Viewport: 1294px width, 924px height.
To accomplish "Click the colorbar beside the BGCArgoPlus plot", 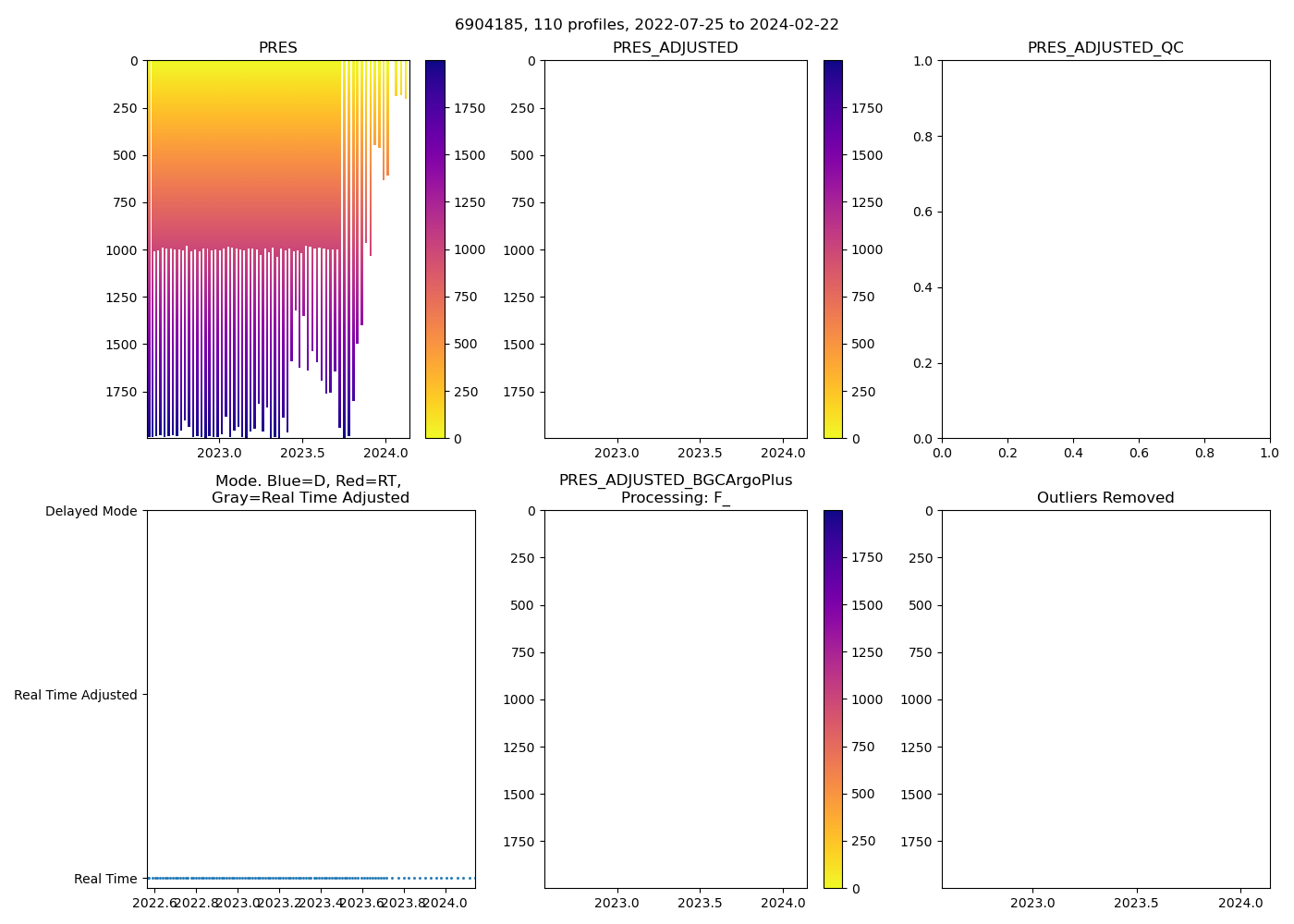I will point(832,699).
